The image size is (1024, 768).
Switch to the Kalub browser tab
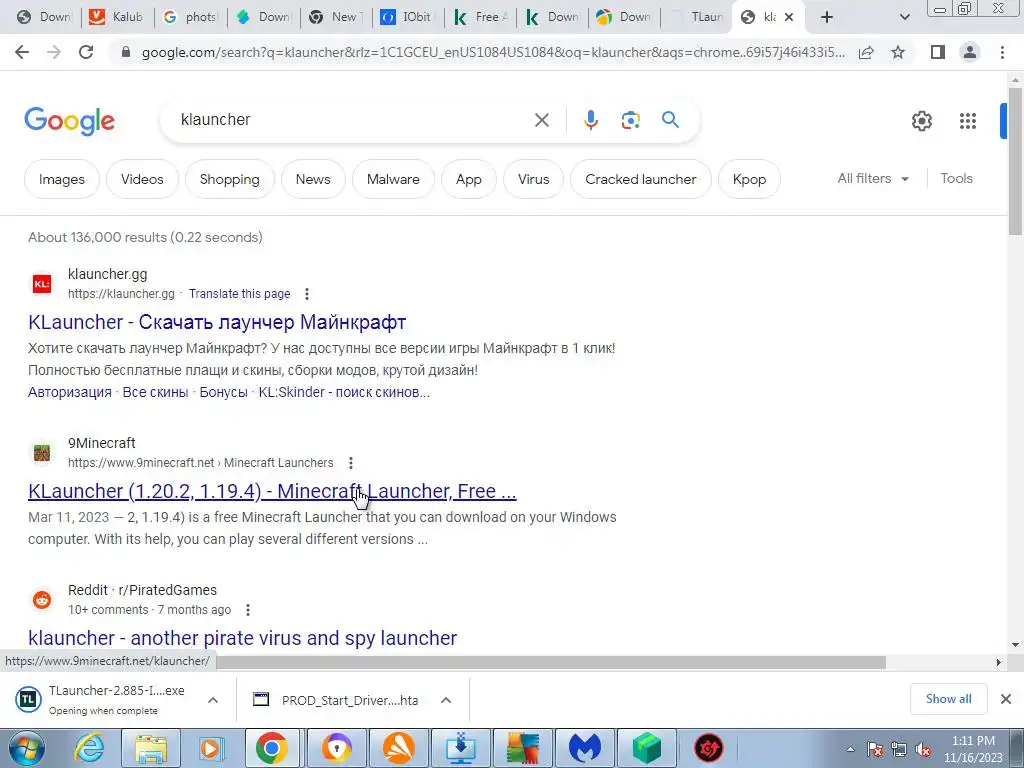(x=116, y=17)
